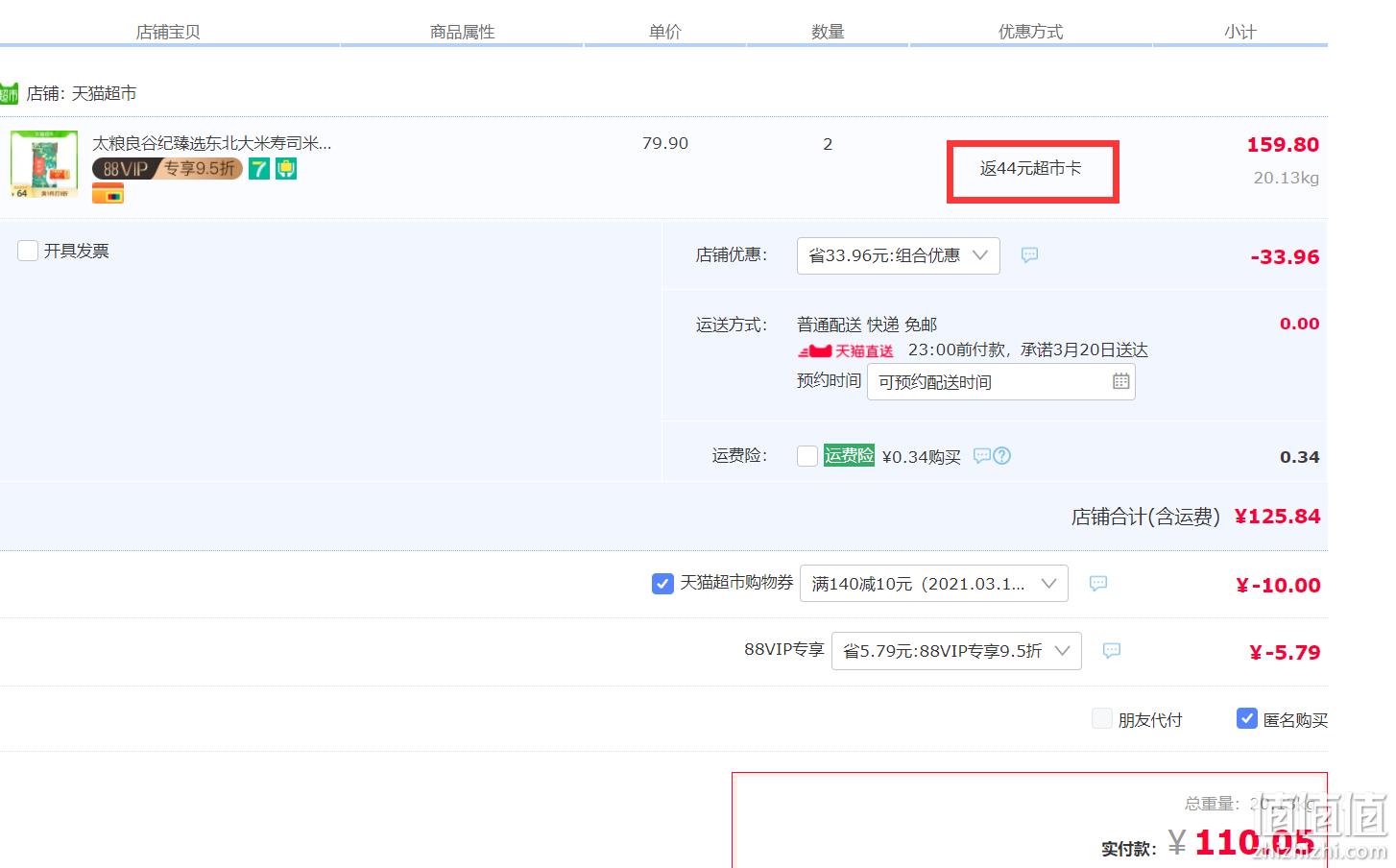Click the 实付款 total payment label
The image size is (1396, 868).
(1128, 849)
